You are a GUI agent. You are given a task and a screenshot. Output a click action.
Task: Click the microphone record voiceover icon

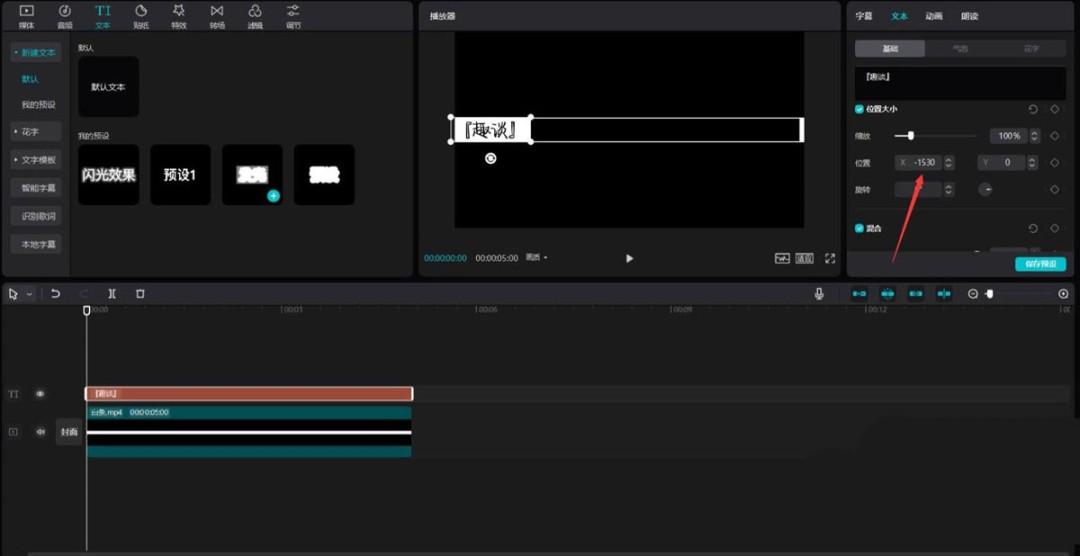point(819,294)
